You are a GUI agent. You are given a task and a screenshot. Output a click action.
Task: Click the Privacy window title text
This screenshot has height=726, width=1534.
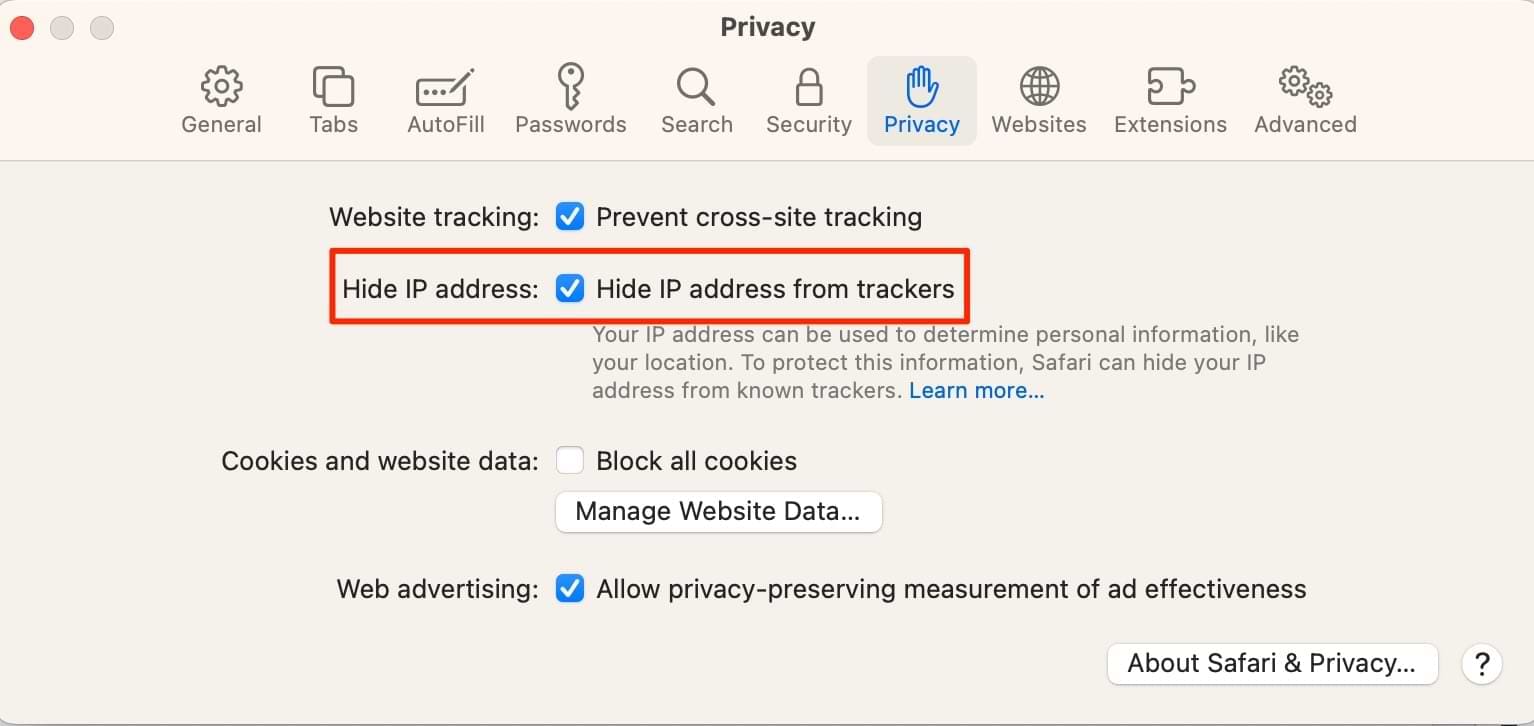[x=767, y=27]
